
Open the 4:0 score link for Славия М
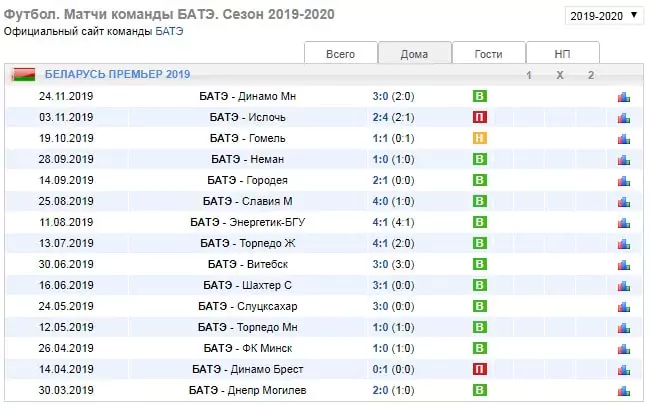[x=380, y=201]
